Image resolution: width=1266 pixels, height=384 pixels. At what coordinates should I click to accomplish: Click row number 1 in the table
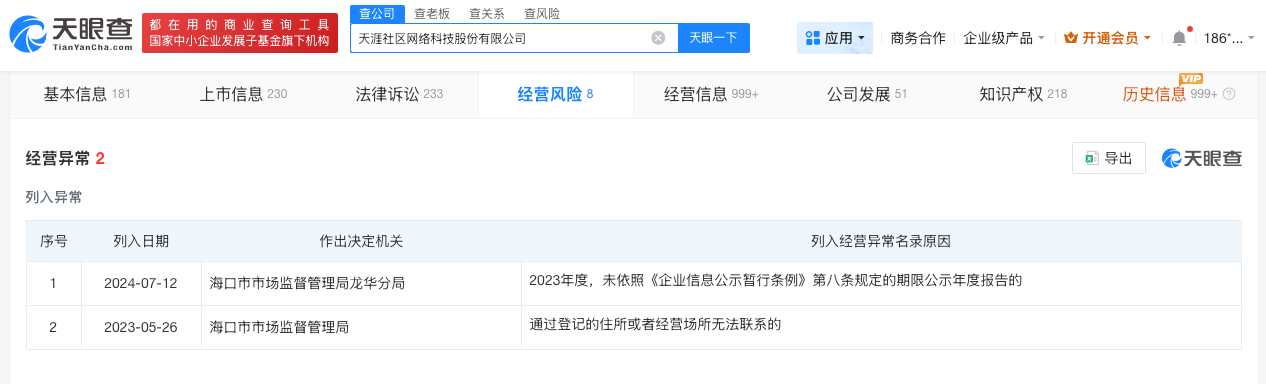tap(53, 283)
